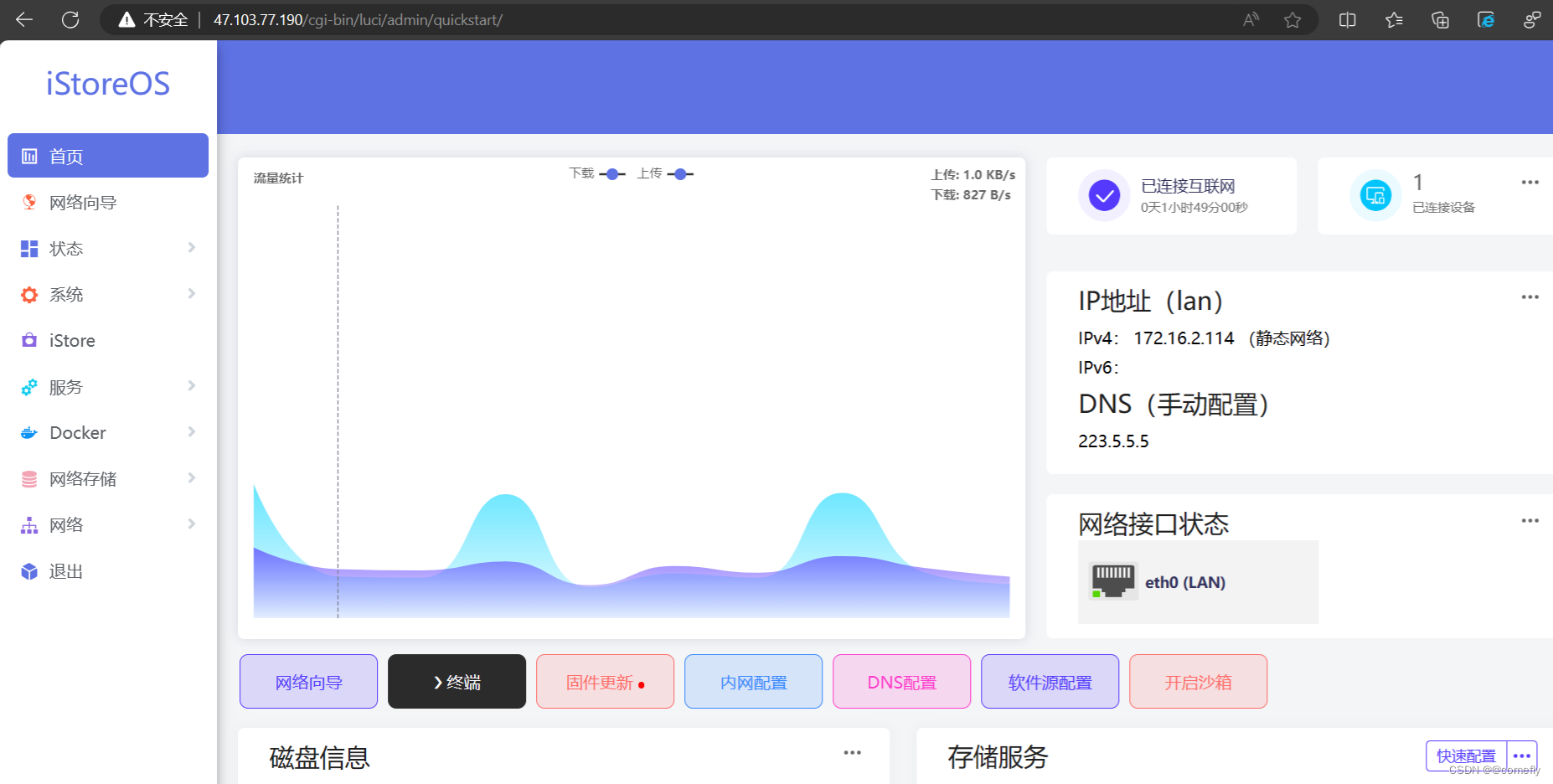Click the 退出 logout icon
Image resolution: width=1553 pixels, height=784 pixels.
coord(28,570)
